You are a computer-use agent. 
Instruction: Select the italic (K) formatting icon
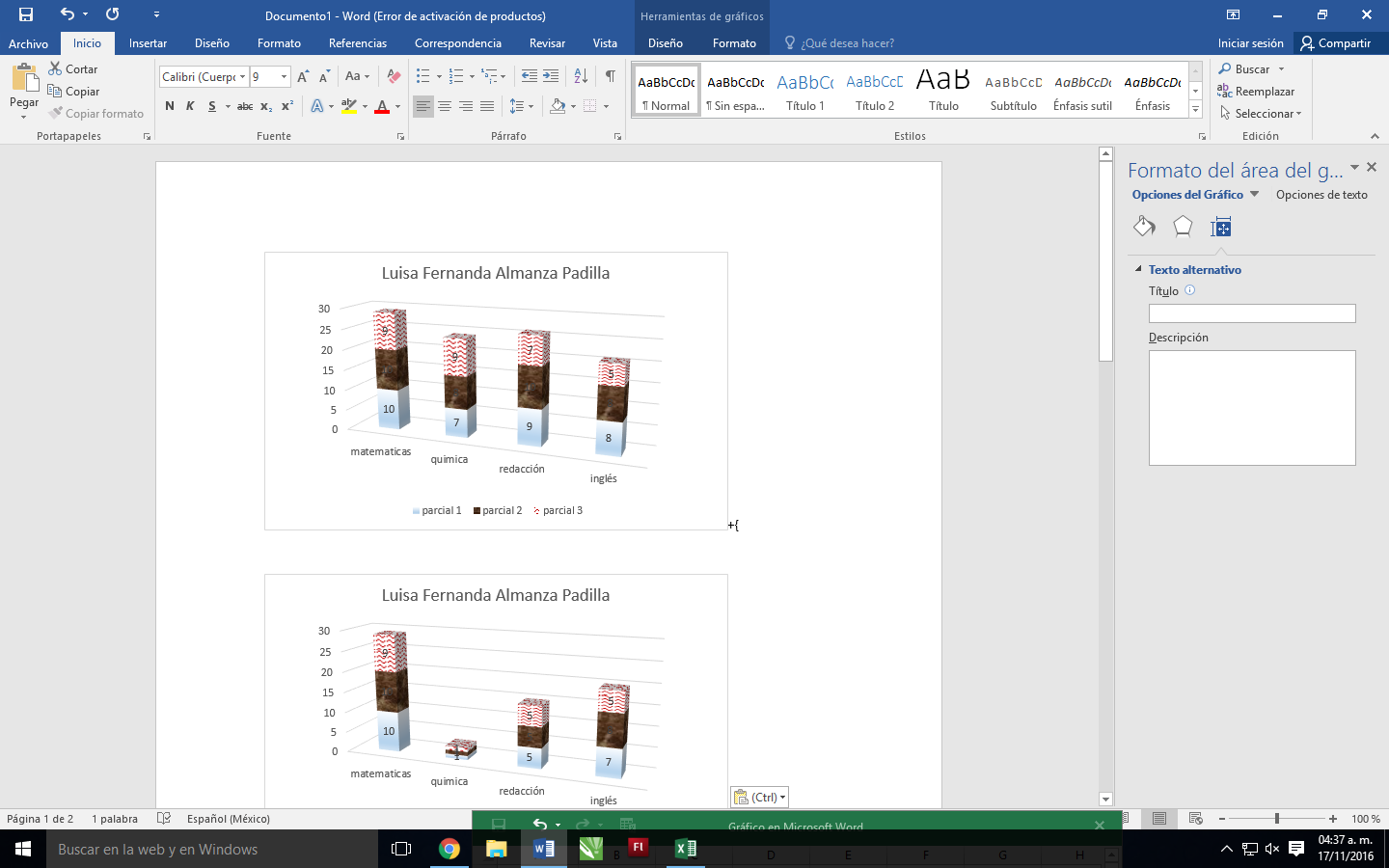[190, 106]
